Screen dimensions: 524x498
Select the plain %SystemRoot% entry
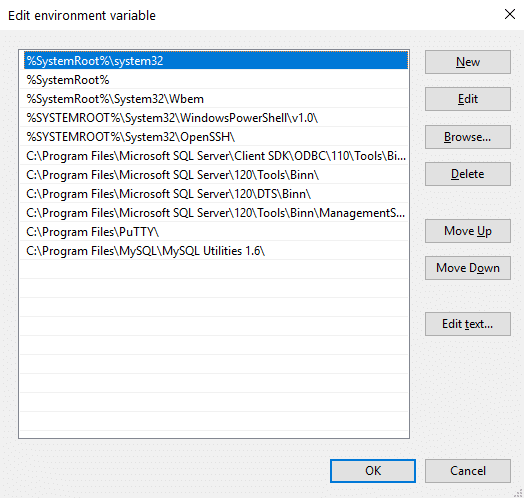(216, 80)
